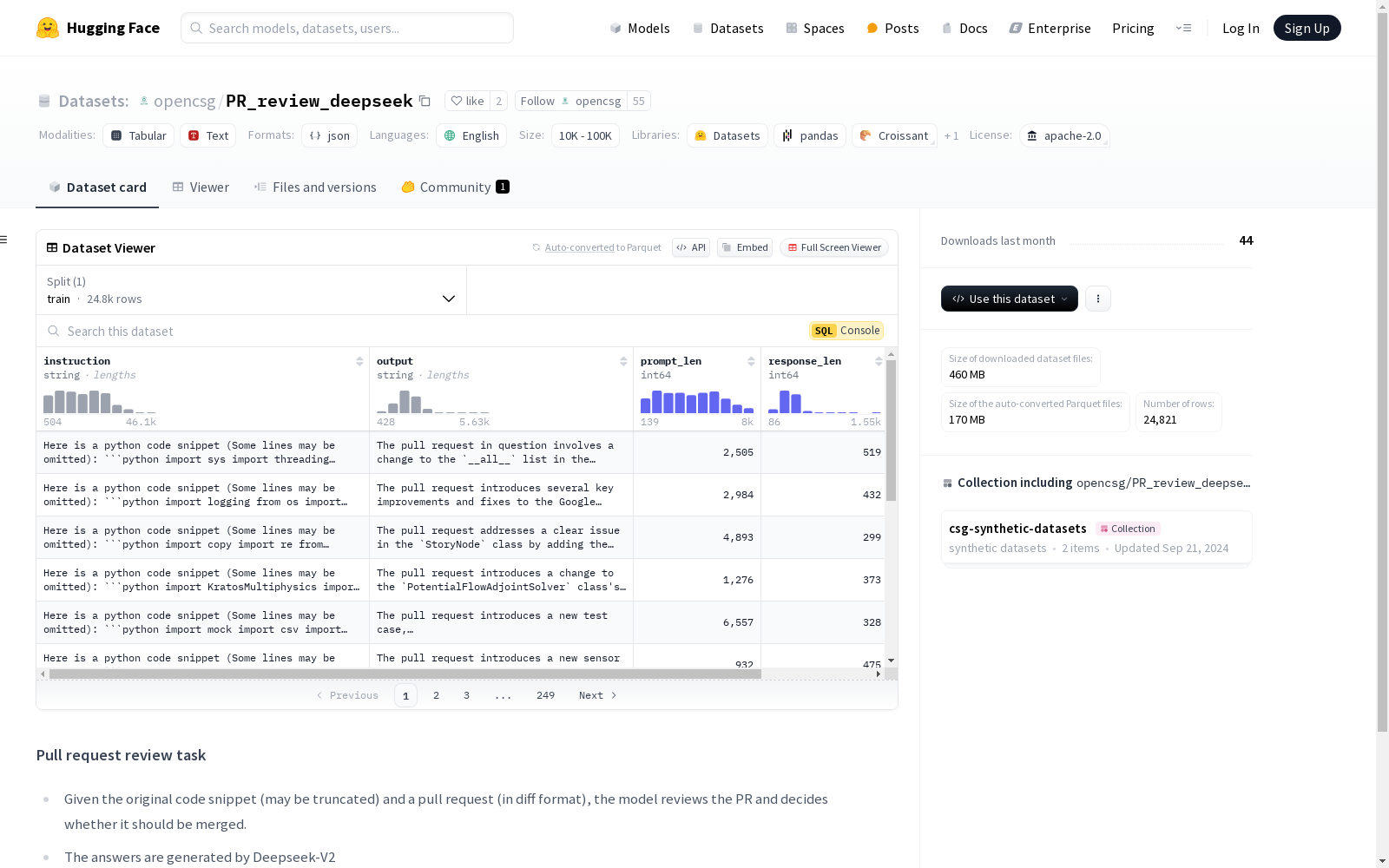Click the Embed button
This screenshot has height=868, width=1389.
click(745, 247)
